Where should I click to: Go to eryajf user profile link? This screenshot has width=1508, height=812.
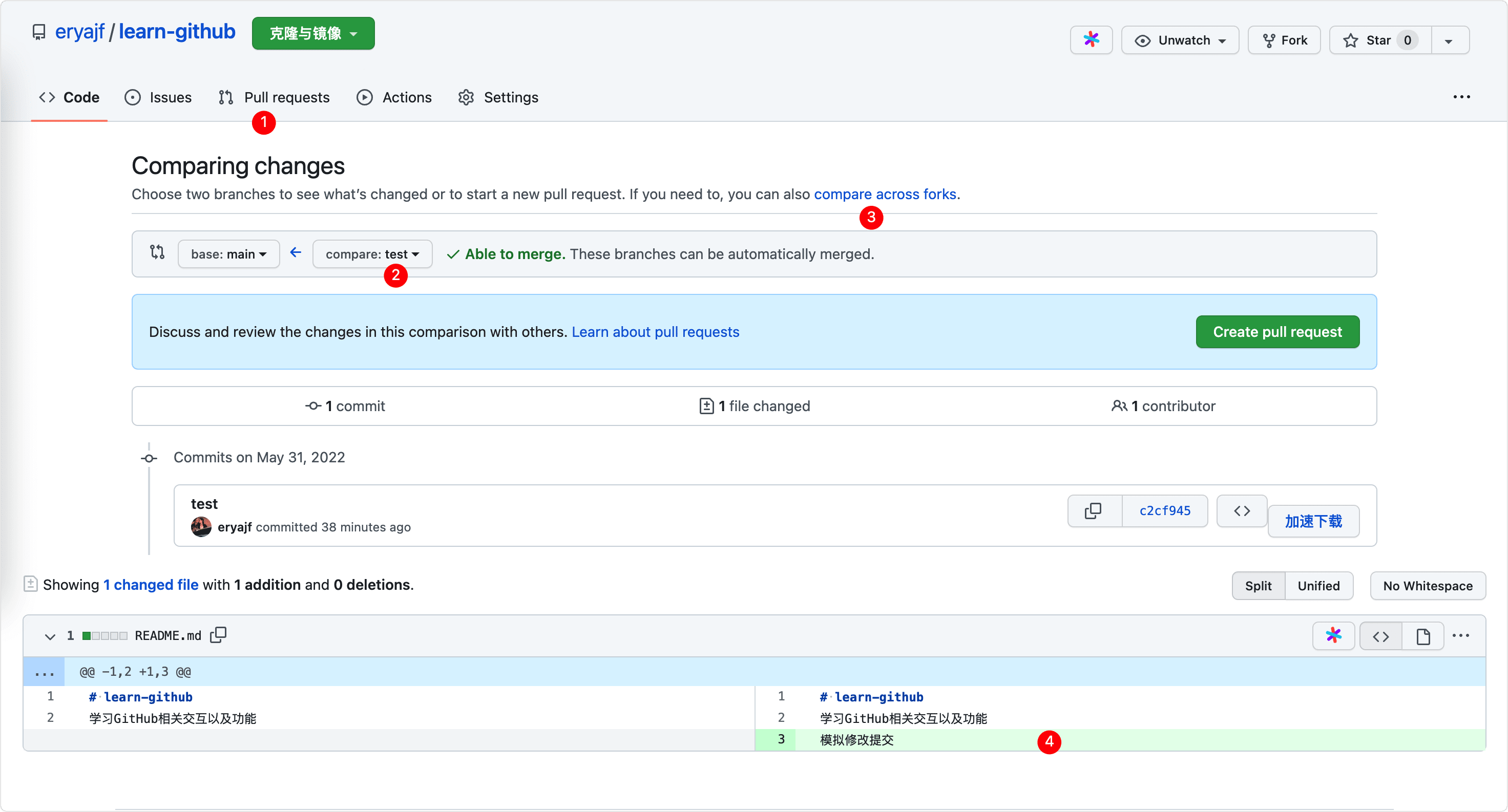(79, 32)
